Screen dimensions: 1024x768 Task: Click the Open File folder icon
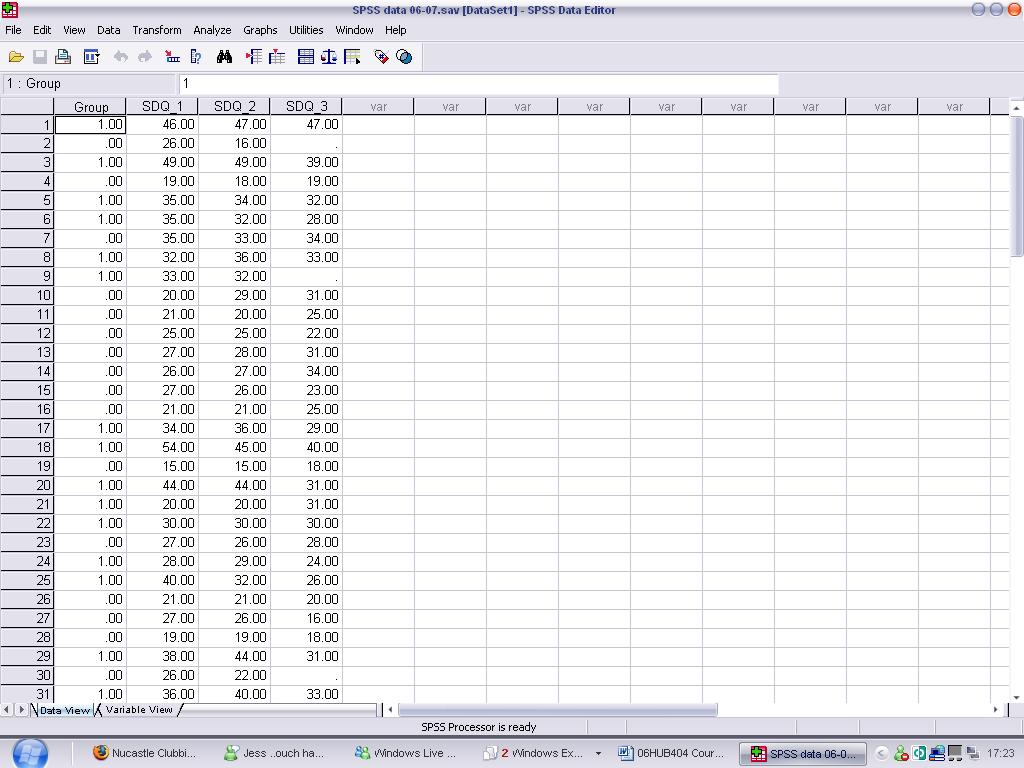[x=16, y=57]
